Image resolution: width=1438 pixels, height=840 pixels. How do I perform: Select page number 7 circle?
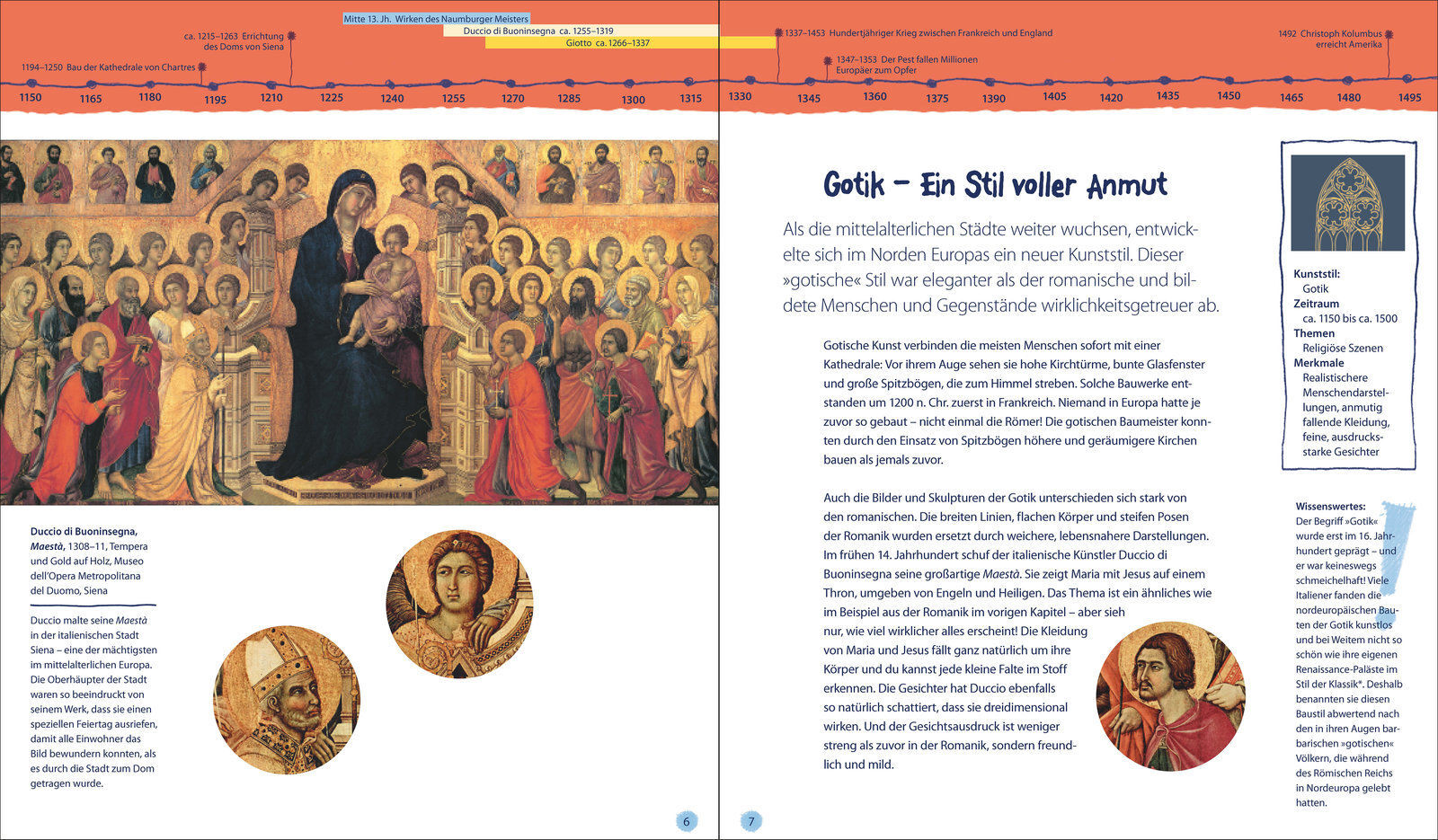point(751,820)
